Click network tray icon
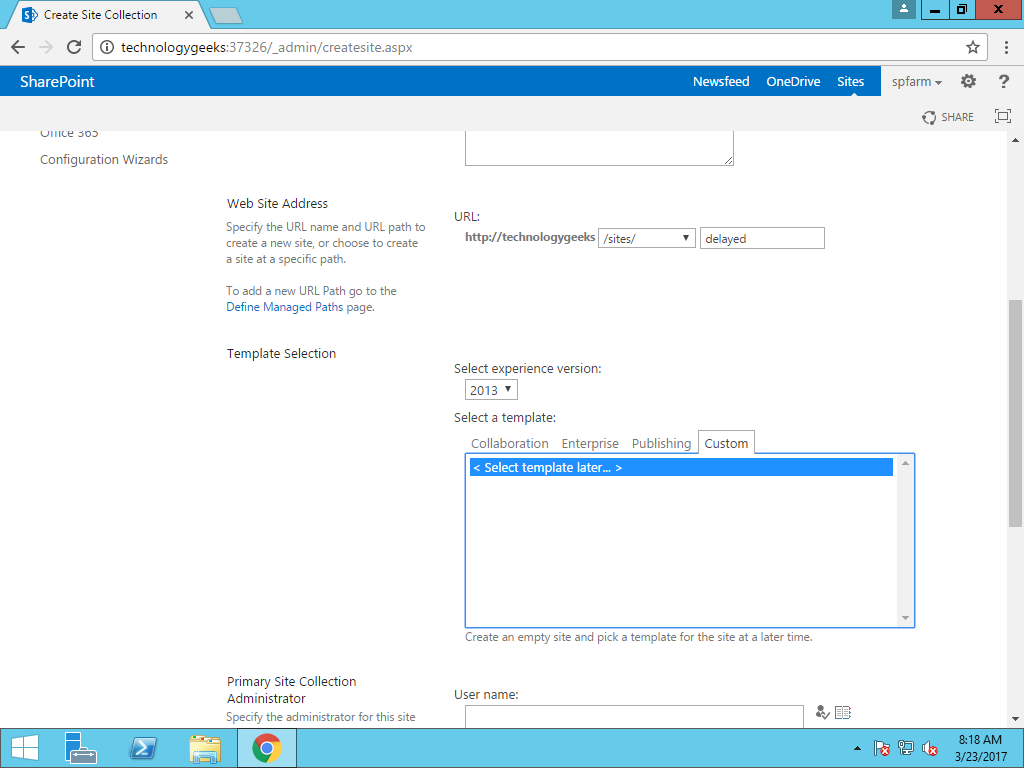Viewport: 1024px width, 768px height. 906,748
